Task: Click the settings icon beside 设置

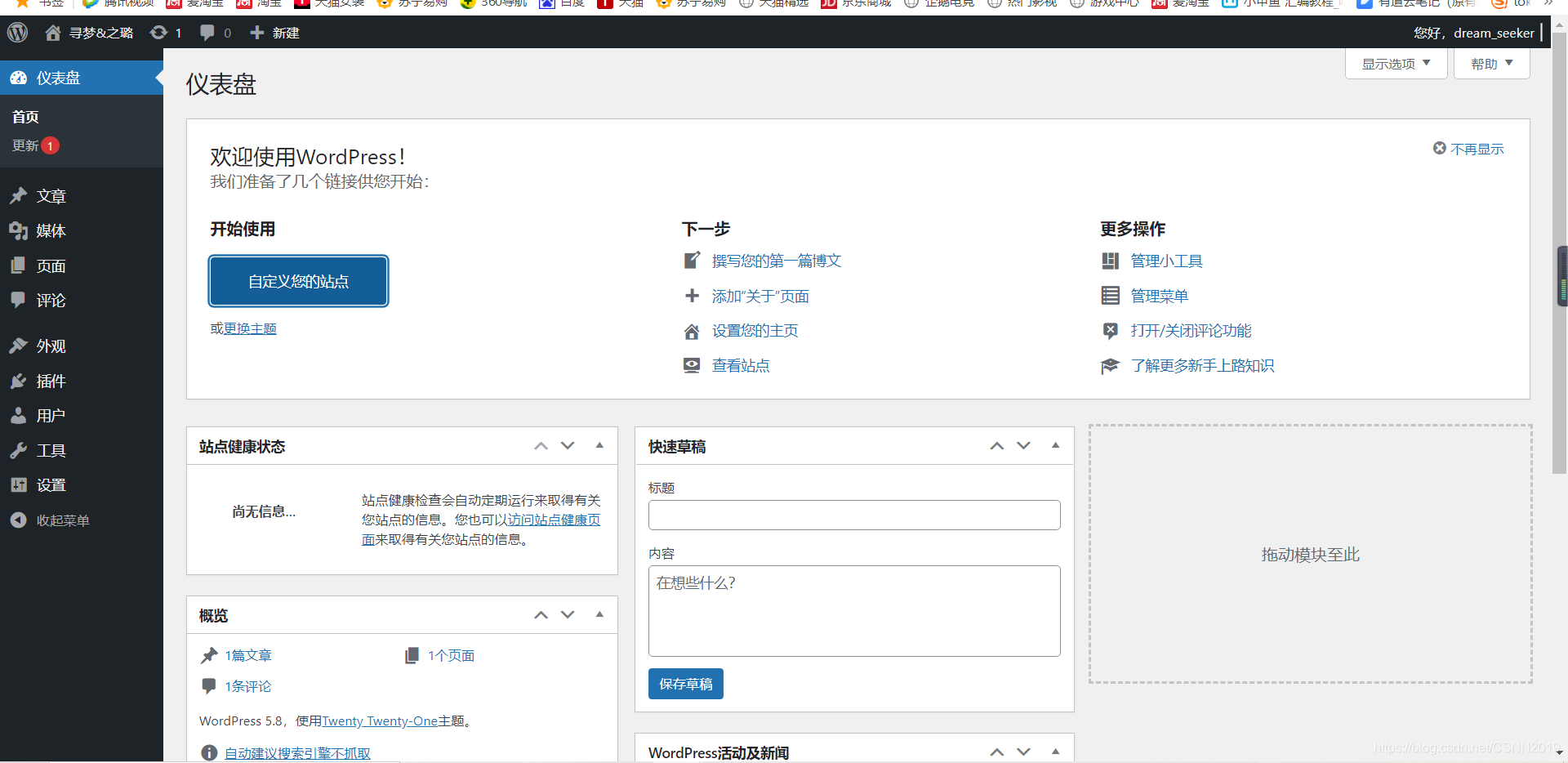Action: pyautogui.click(x=19, y=484)
